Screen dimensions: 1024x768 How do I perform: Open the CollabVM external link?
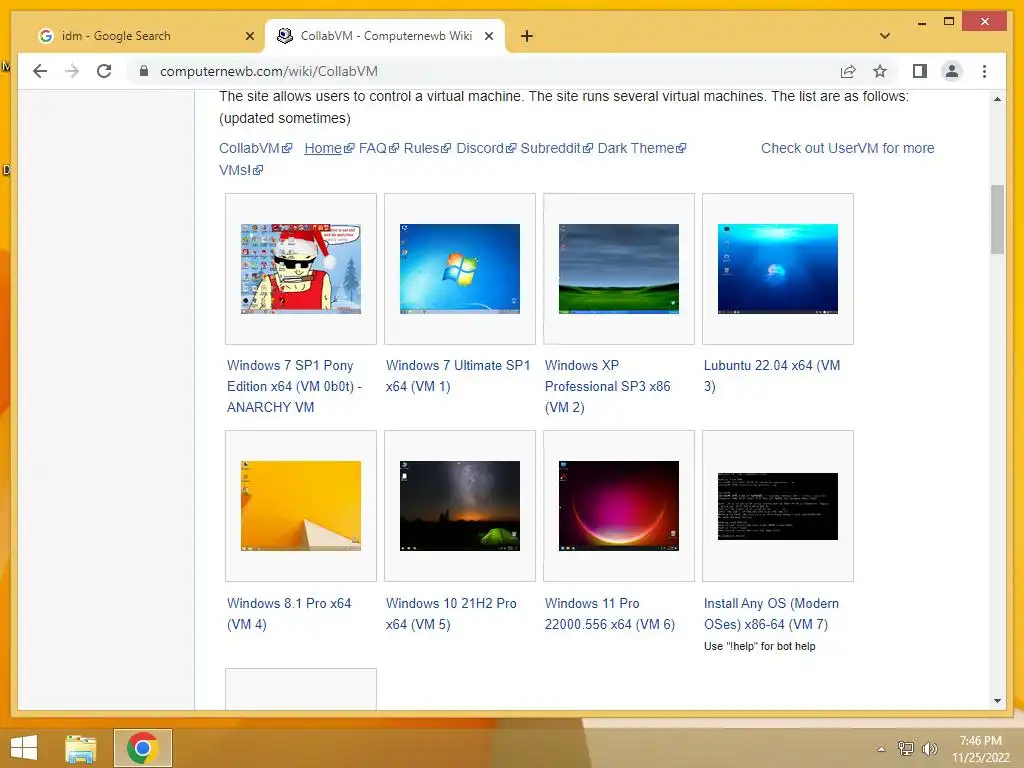255,148
